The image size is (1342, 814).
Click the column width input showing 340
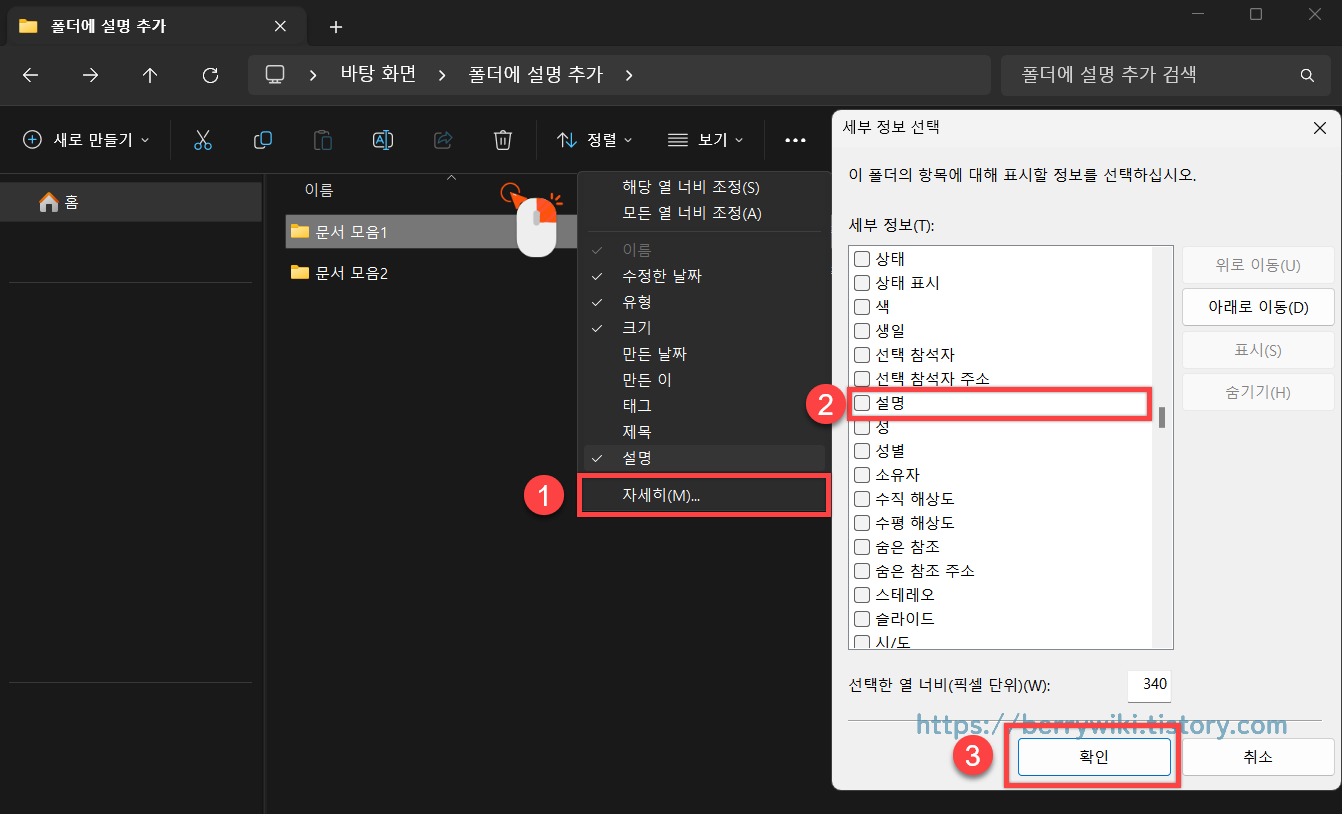tap(1149, 686)
